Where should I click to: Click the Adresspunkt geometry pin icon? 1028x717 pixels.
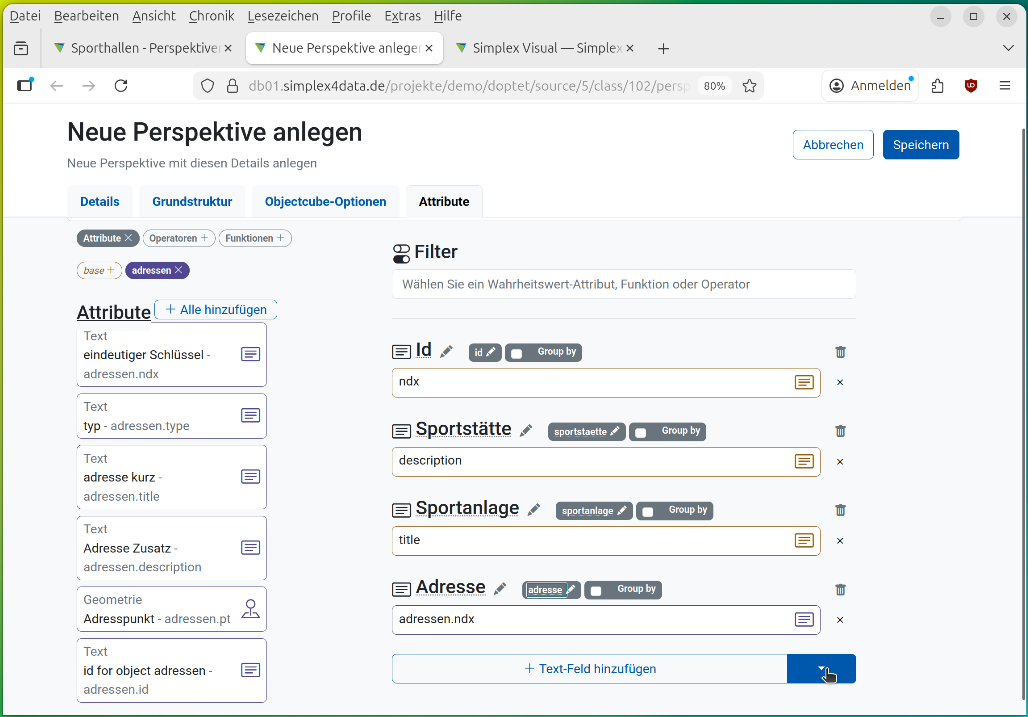(x=250, y=609)
